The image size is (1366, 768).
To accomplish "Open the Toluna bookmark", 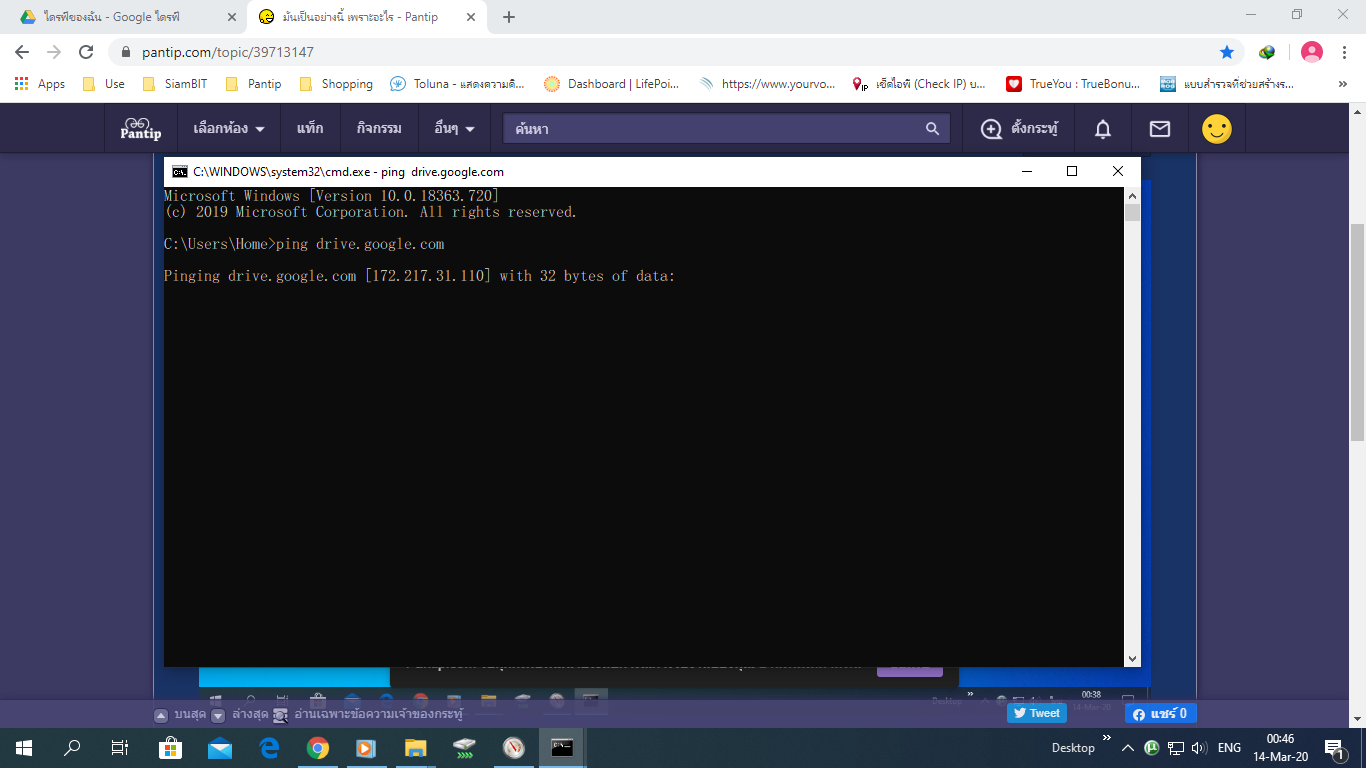I will point(457,84).
